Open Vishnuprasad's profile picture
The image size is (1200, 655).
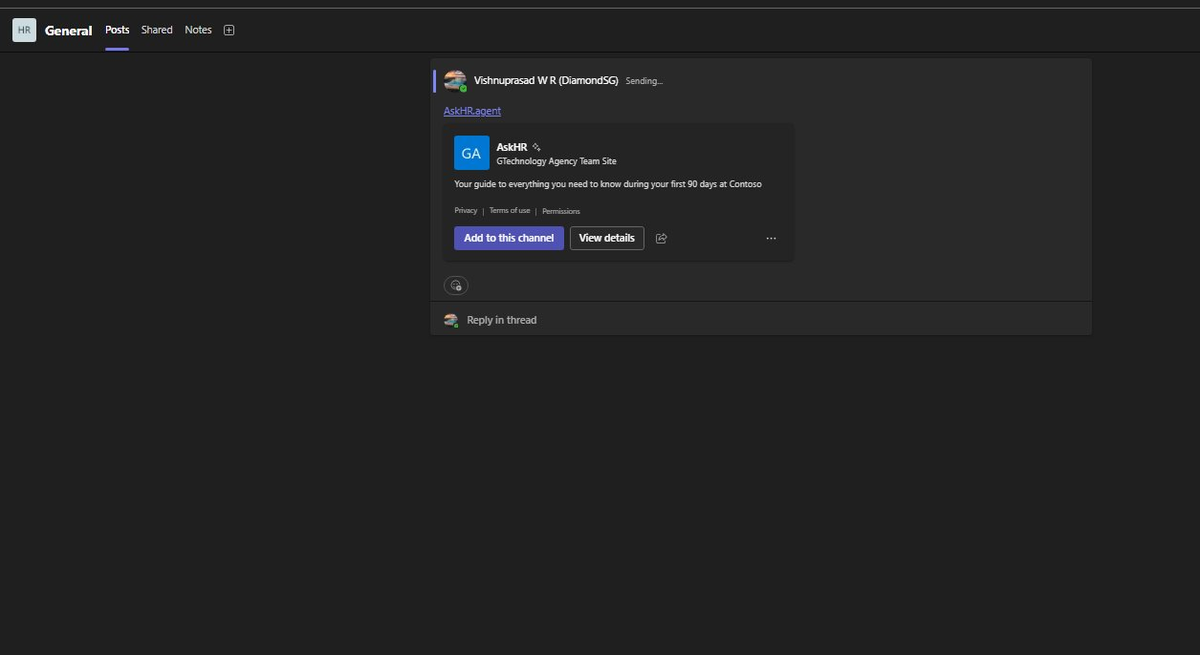point(455,80)
